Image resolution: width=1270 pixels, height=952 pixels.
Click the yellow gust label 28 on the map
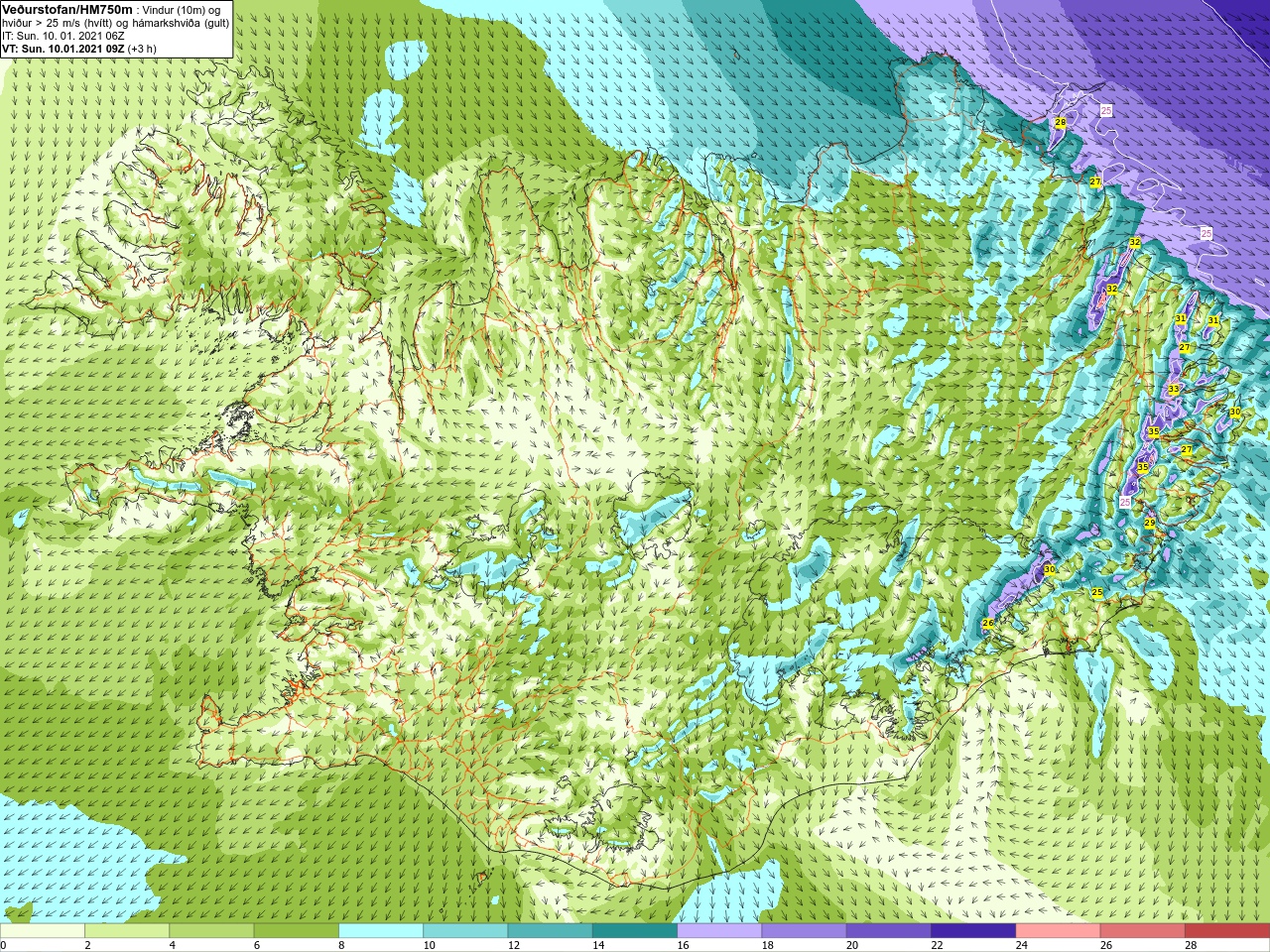(x=1060, y=123)
